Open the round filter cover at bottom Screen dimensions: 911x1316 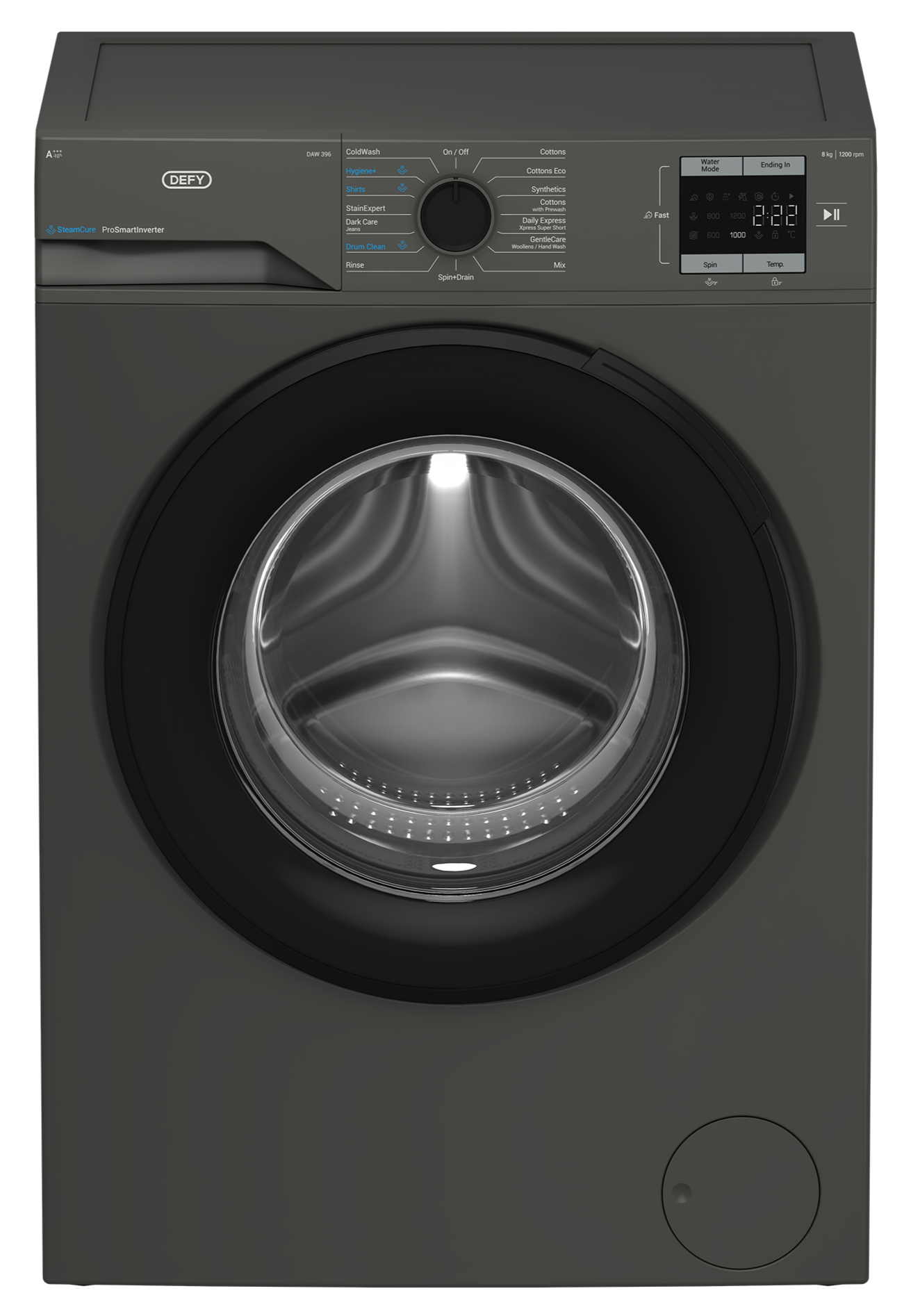pos(740,1192)
